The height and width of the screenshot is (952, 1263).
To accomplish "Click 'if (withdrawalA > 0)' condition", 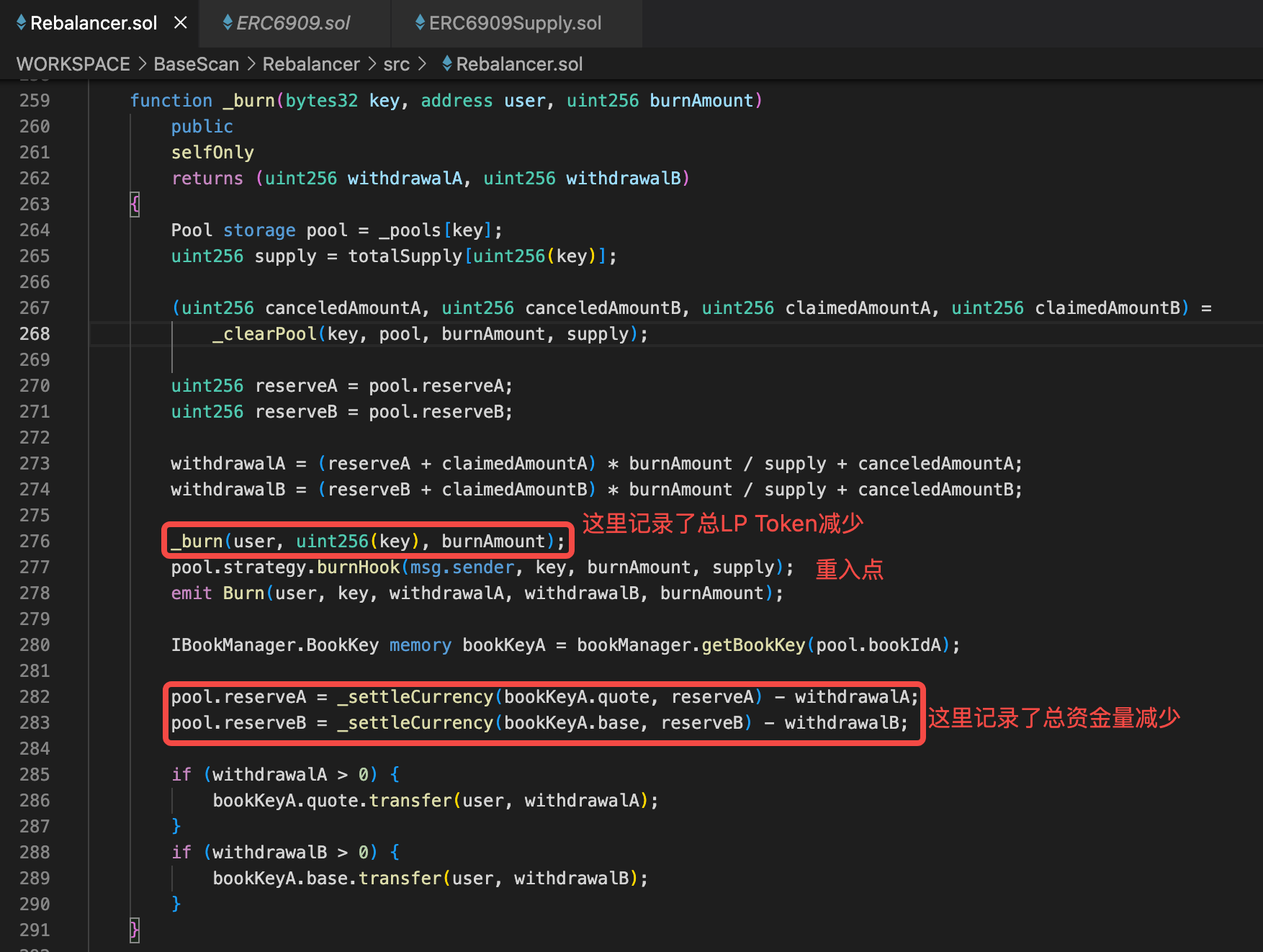I will coord(274,775).
